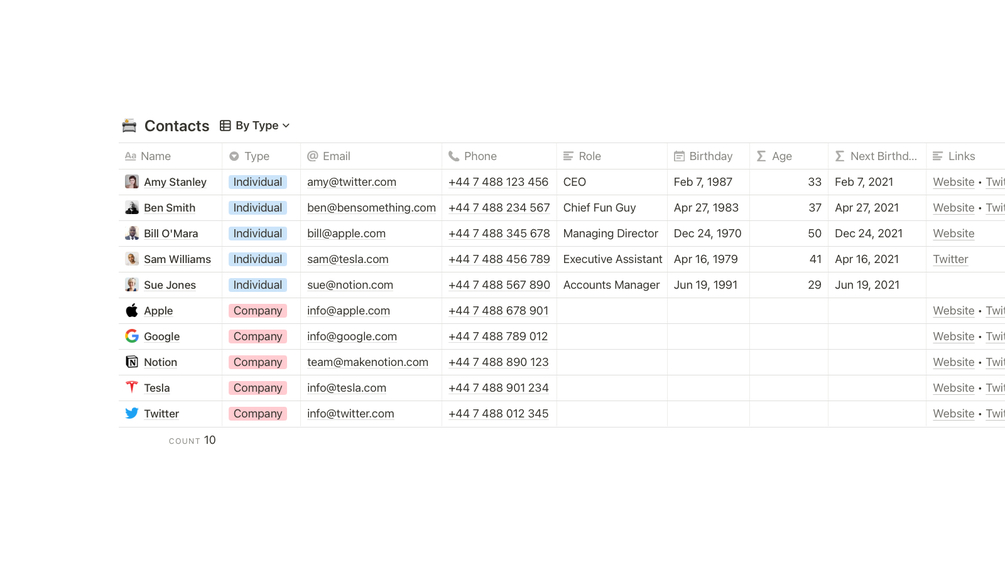Open the By Type view dropdown

tap(255, 126)
